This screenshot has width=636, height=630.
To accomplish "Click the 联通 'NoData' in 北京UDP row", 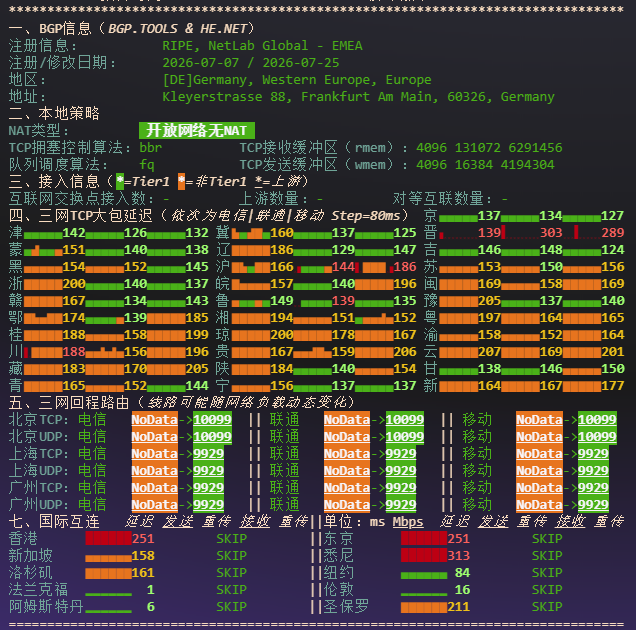I will pyautogui.click(x=347, y=437).
